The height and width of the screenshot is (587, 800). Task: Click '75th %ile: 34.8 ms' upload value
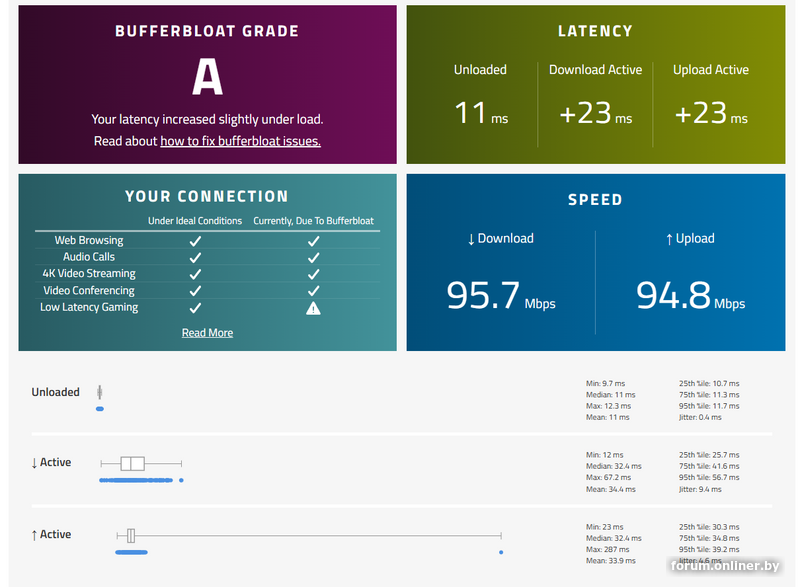[x=709, y=539]
